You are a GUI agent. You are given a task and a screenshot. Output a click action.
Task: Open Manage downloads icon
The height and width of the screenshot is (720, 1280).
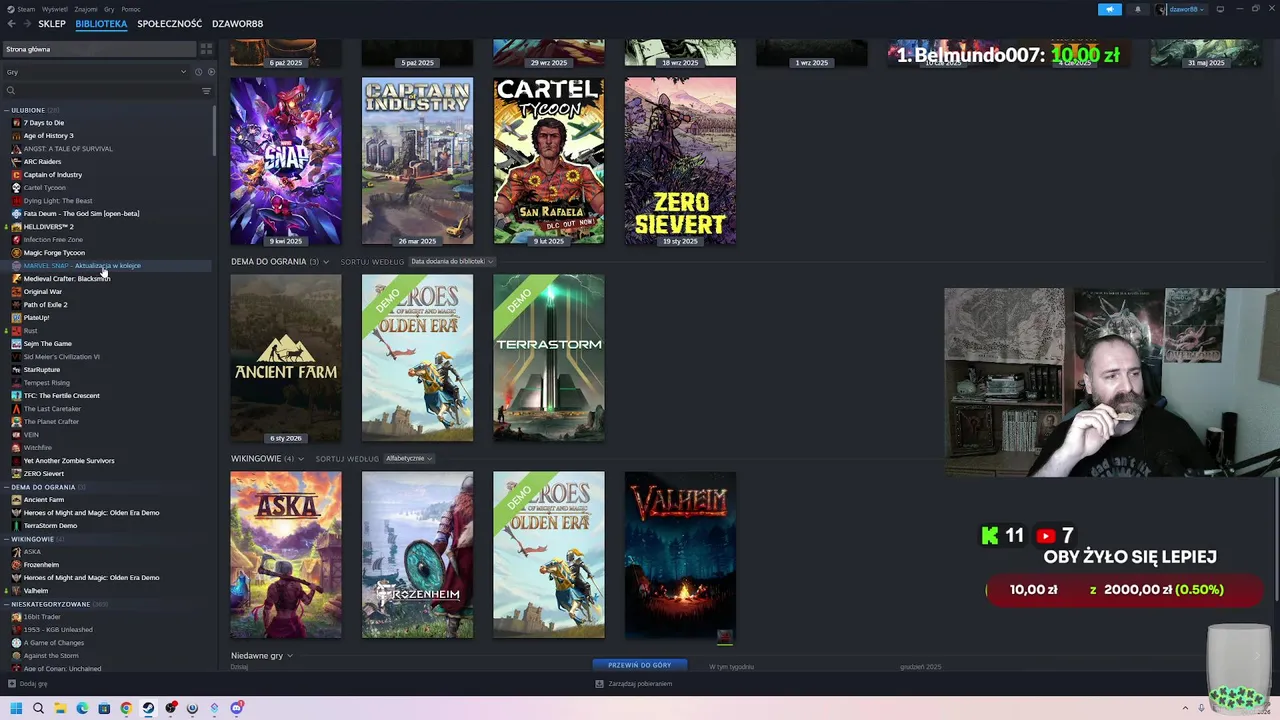(599, 684)
